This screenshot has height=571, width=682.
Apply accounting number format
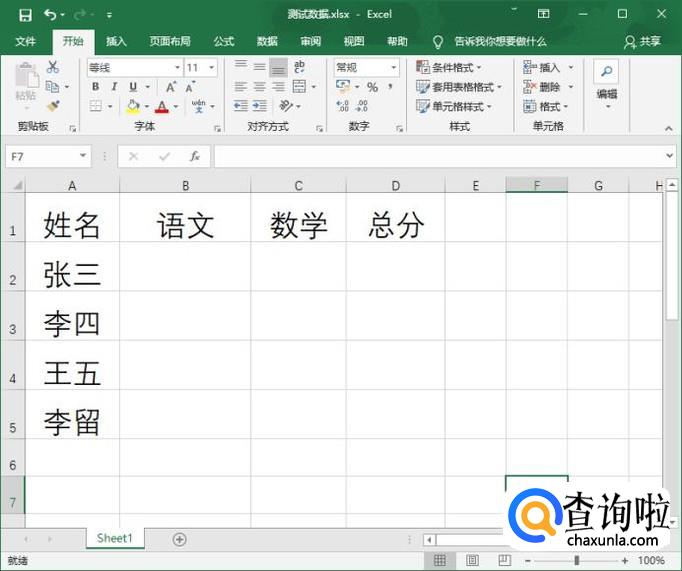343,87
